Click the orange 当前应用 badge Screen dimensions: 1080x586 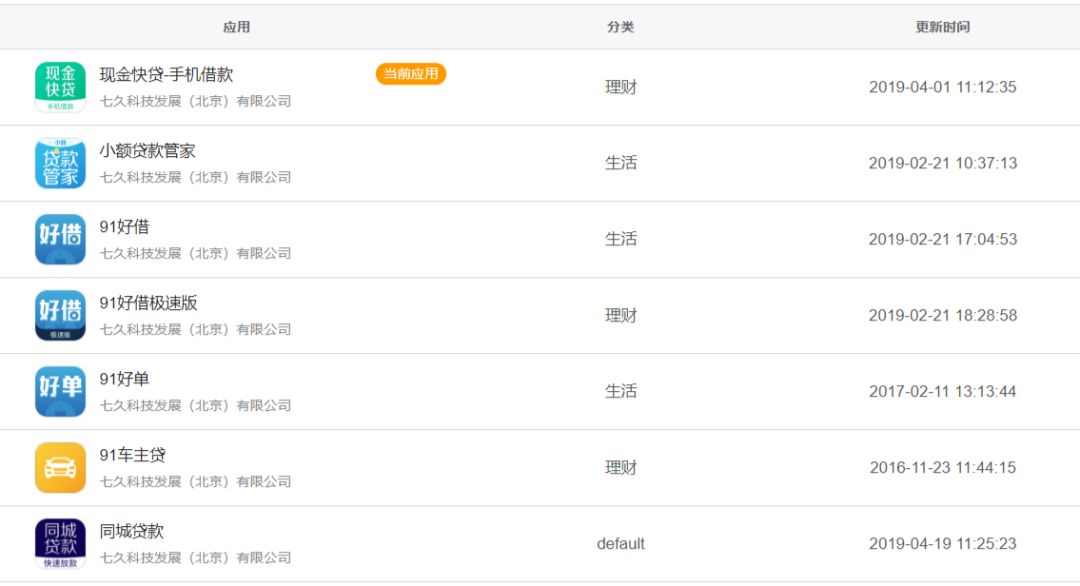(x=410, y=74)
